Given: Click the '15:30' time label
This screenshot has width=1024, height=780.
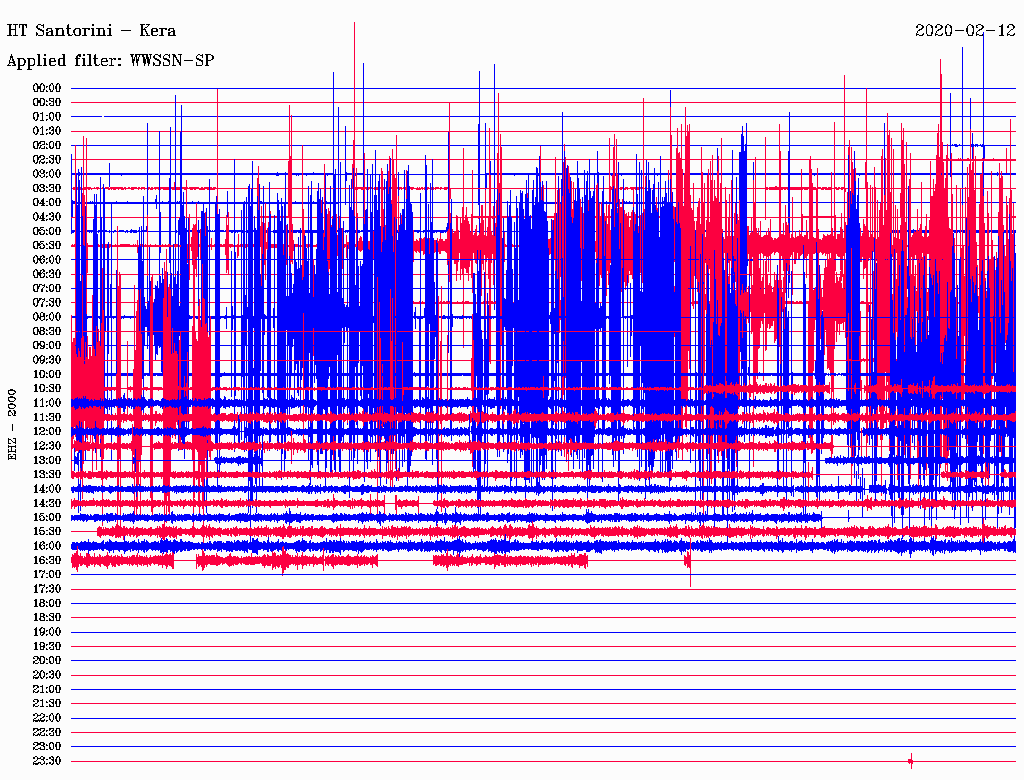Looking at the screenshot, I should coord(47,532).
